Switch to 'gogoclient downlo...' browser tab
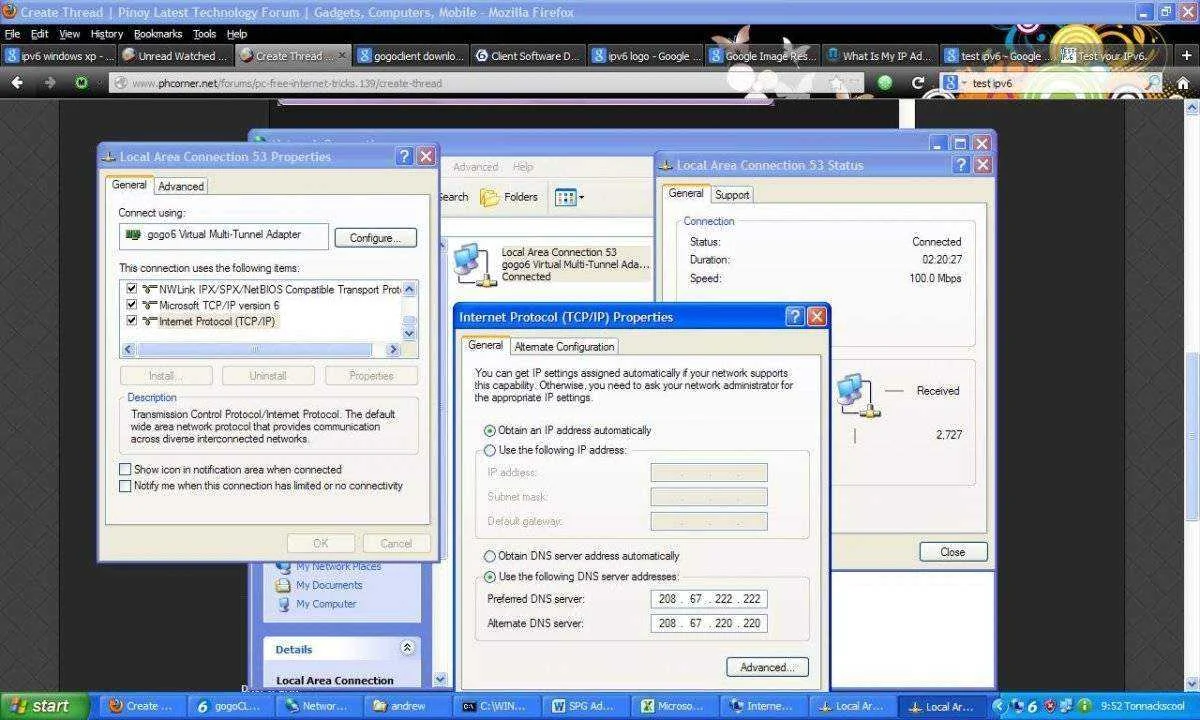1200x720 pixels. click(x=411, y=56)
